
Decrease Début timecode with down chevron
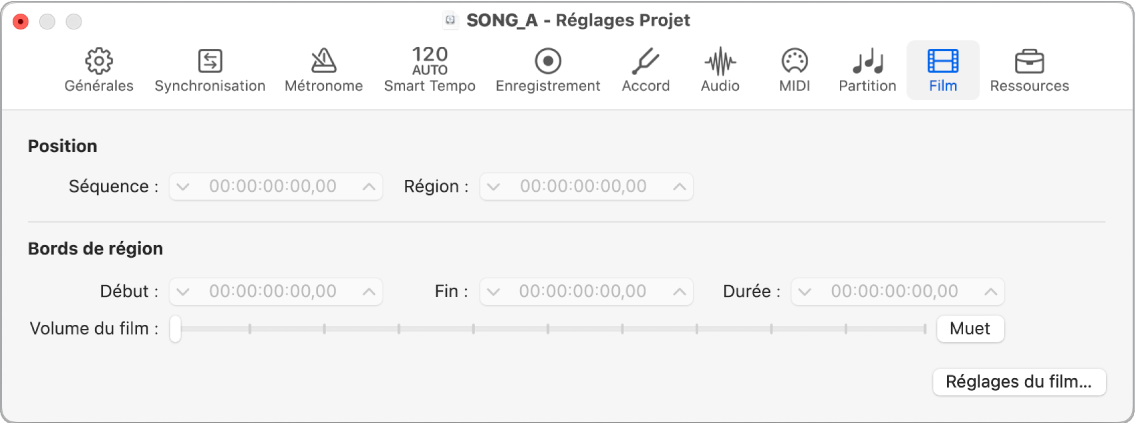(x=183, y=292)
